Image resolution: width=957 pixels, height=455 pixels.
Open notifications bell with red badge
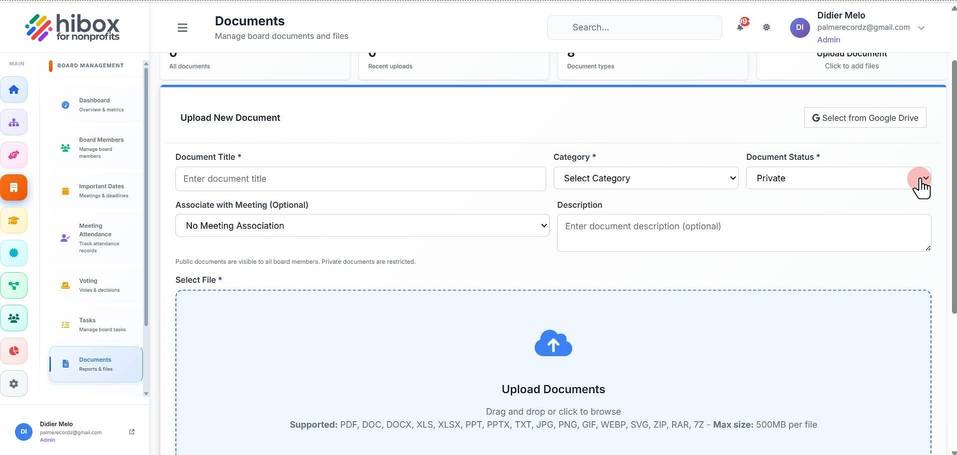click(742, 26)
